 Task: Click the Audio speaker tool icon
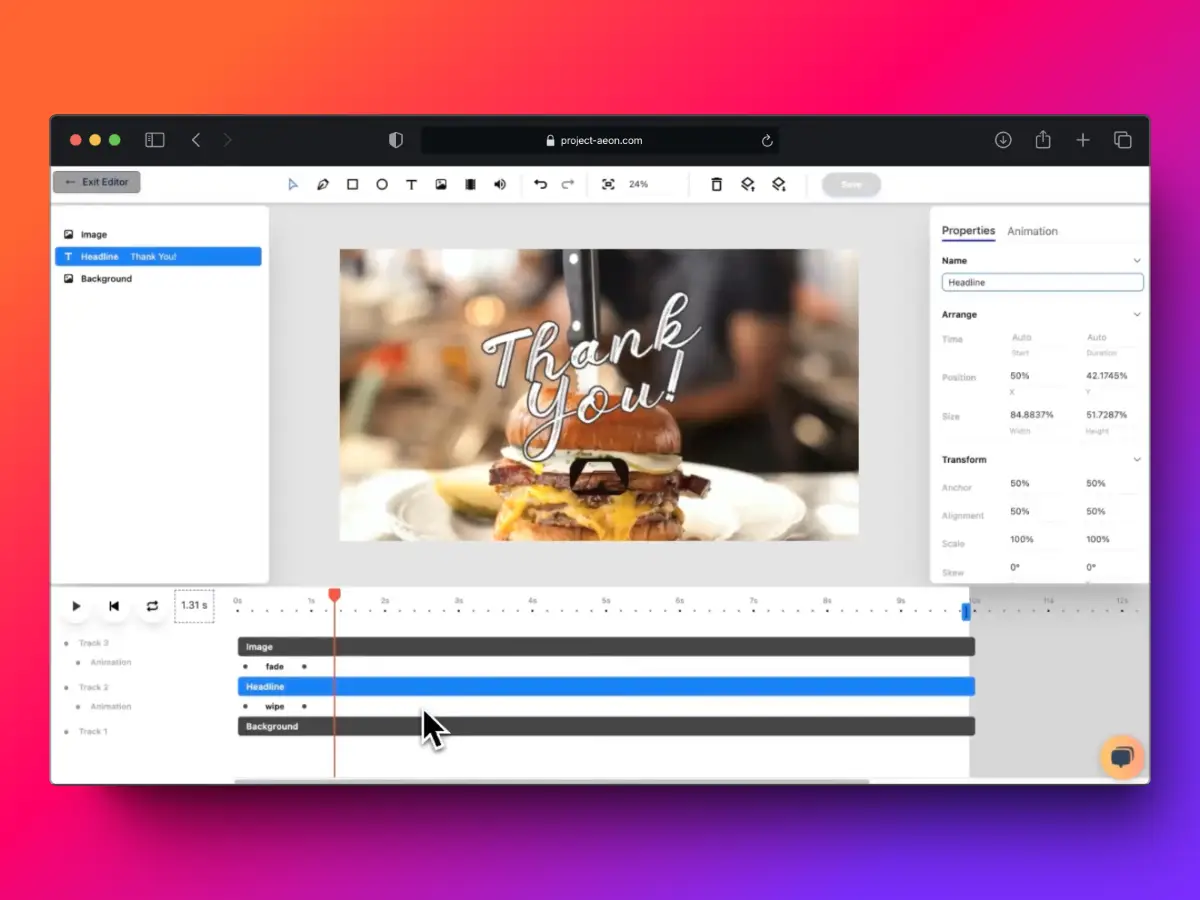[x=500, y=185]
